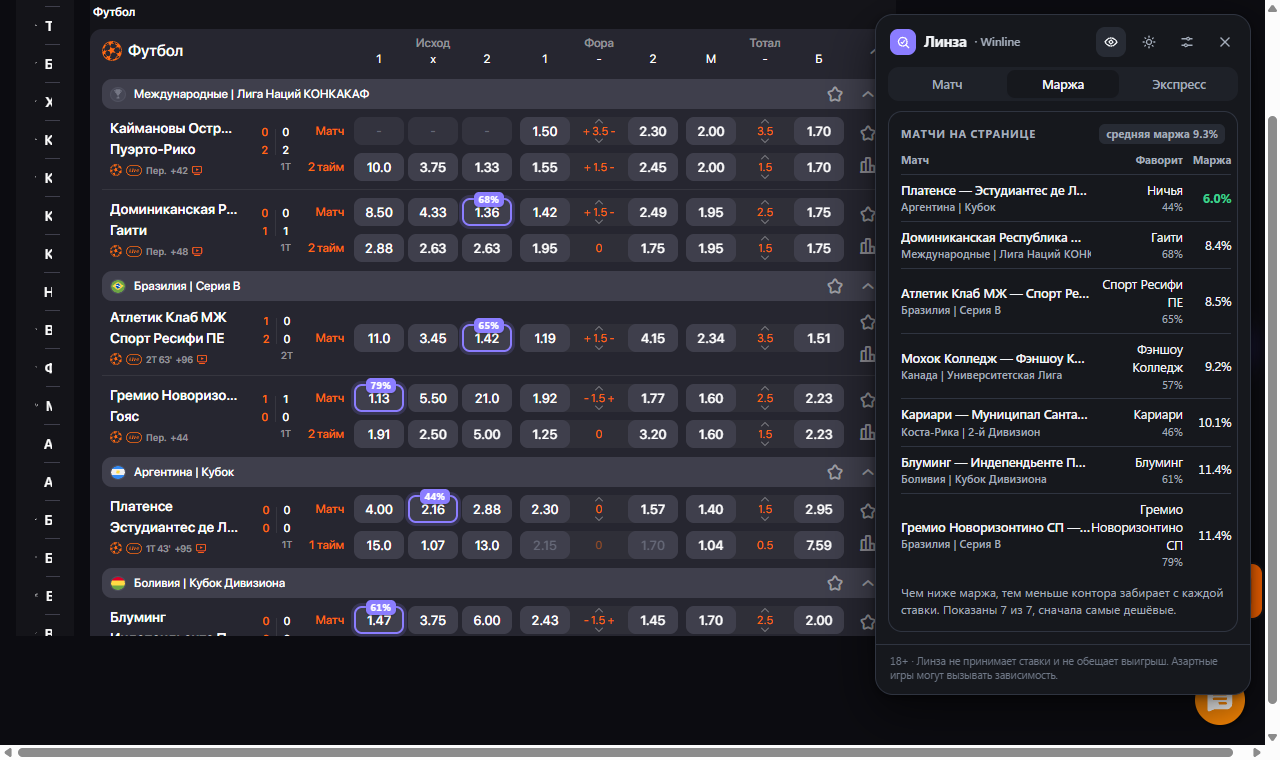
Task: Select draw odds 2.16 for Платенсе match
Action: [x=433, y=510]
